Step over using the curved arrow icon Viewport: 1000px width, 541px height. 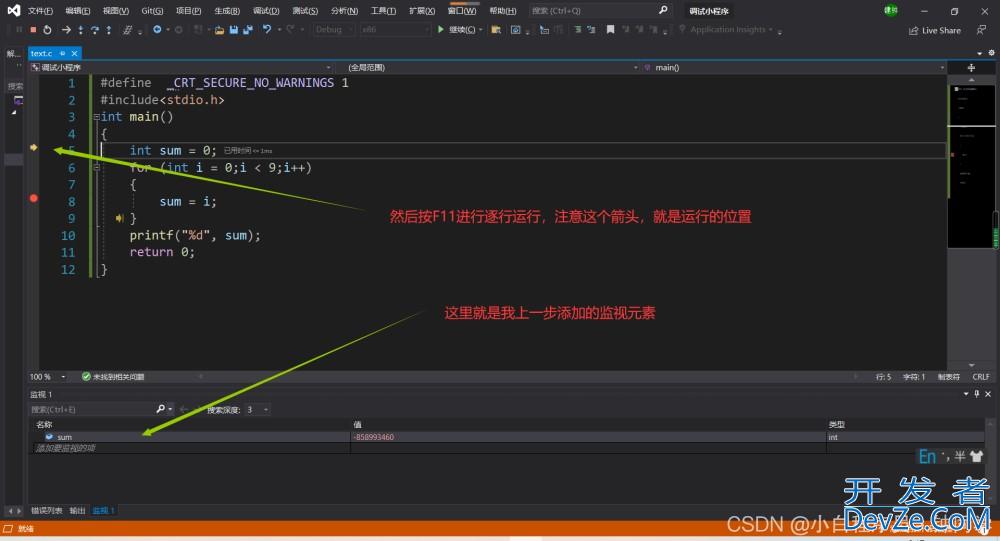pyautogui.click(x=94, y=29)
